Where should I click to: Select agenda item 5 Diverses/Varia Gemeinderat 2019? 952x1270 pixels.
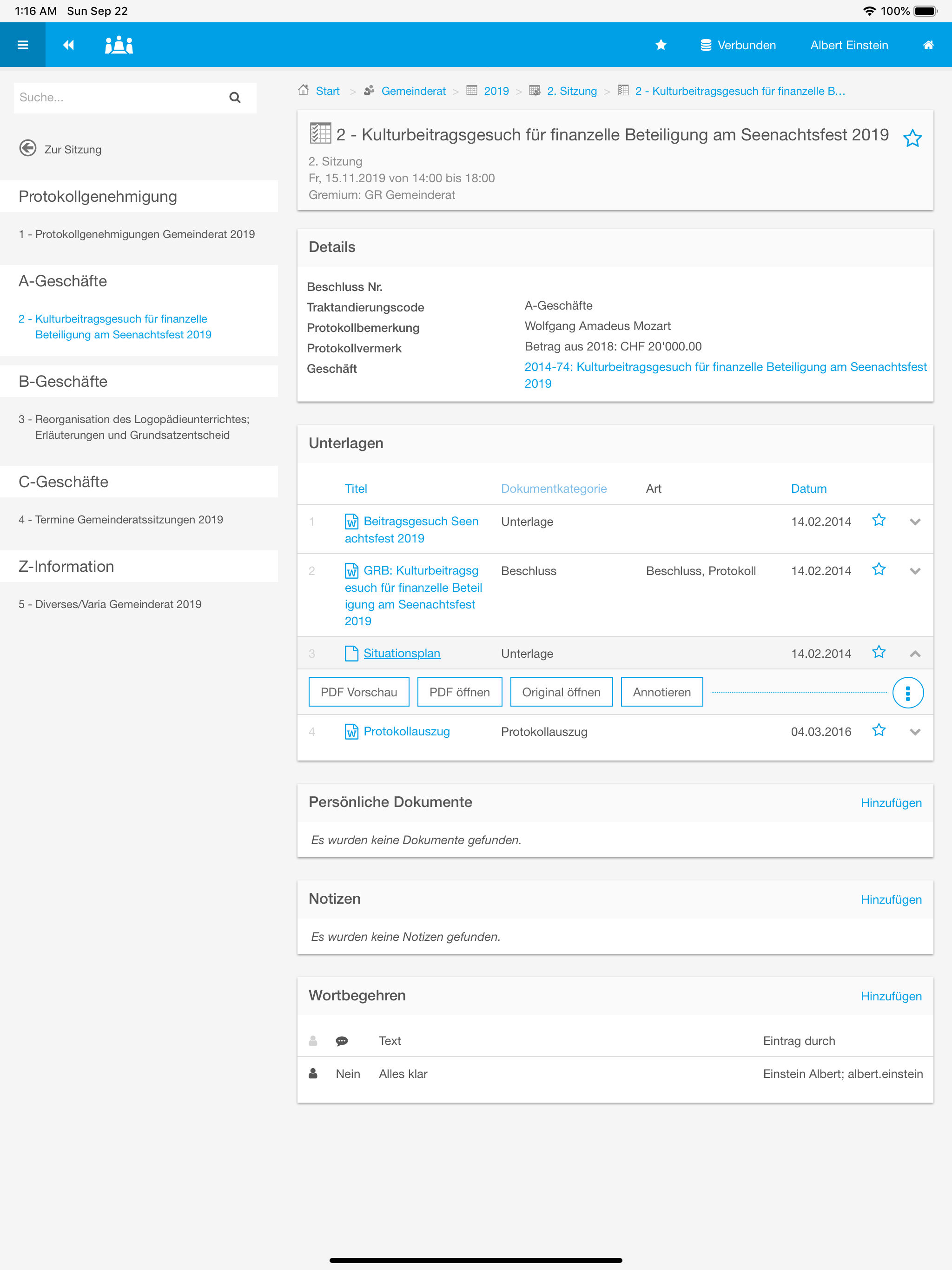coord(110,604)
